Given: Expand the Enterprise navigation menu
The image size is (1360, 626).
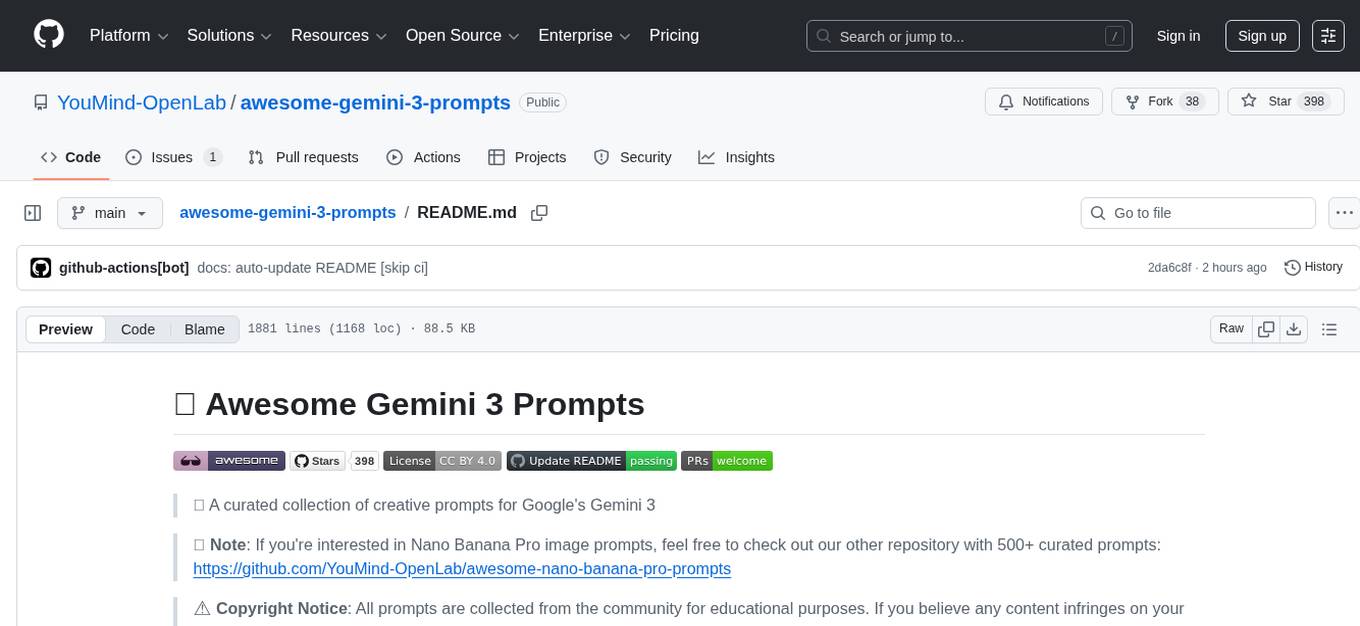Looking at the screenshot, I should 584,35.
